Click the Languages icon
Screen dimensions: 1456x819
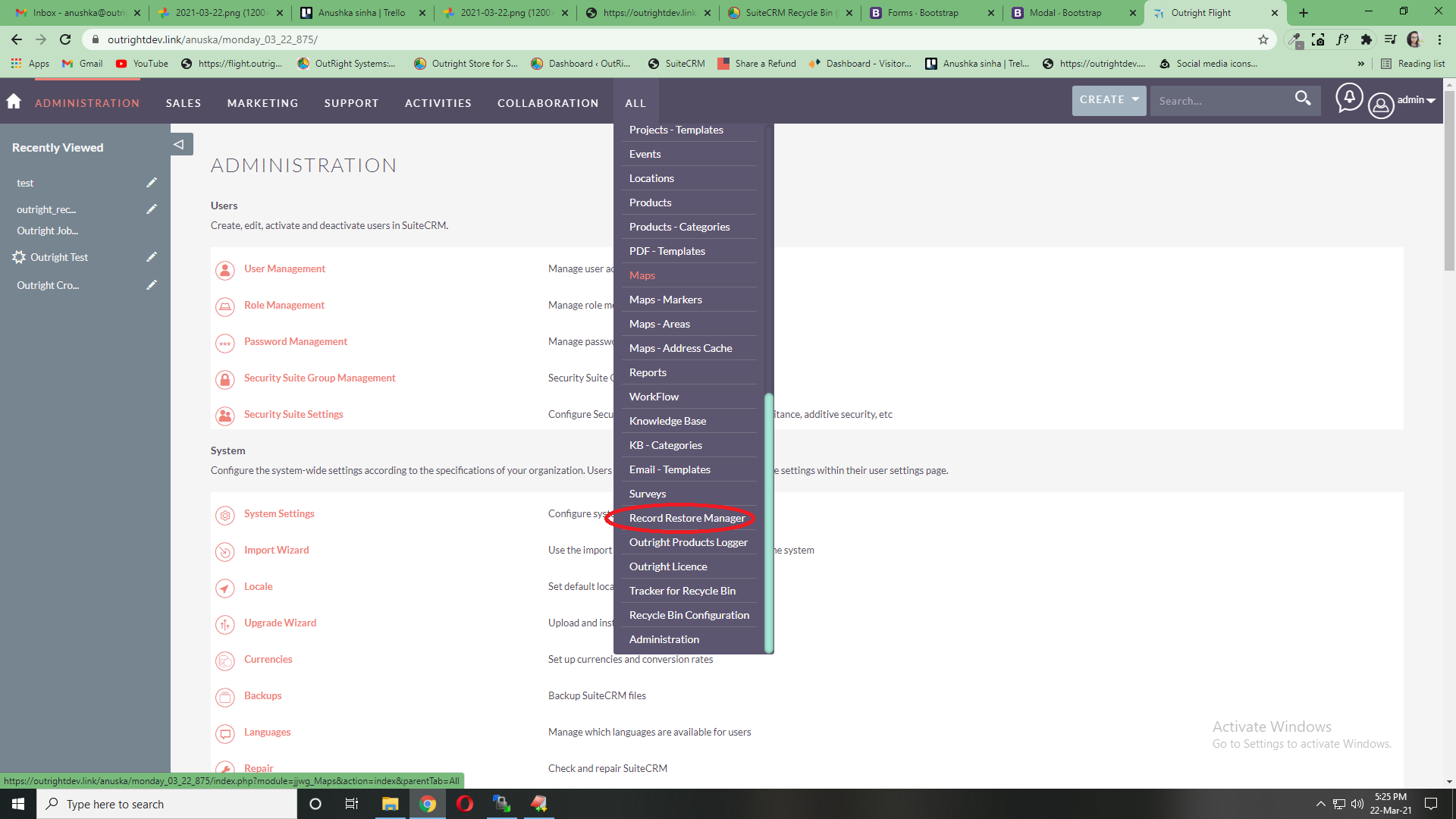click(225, 733)
